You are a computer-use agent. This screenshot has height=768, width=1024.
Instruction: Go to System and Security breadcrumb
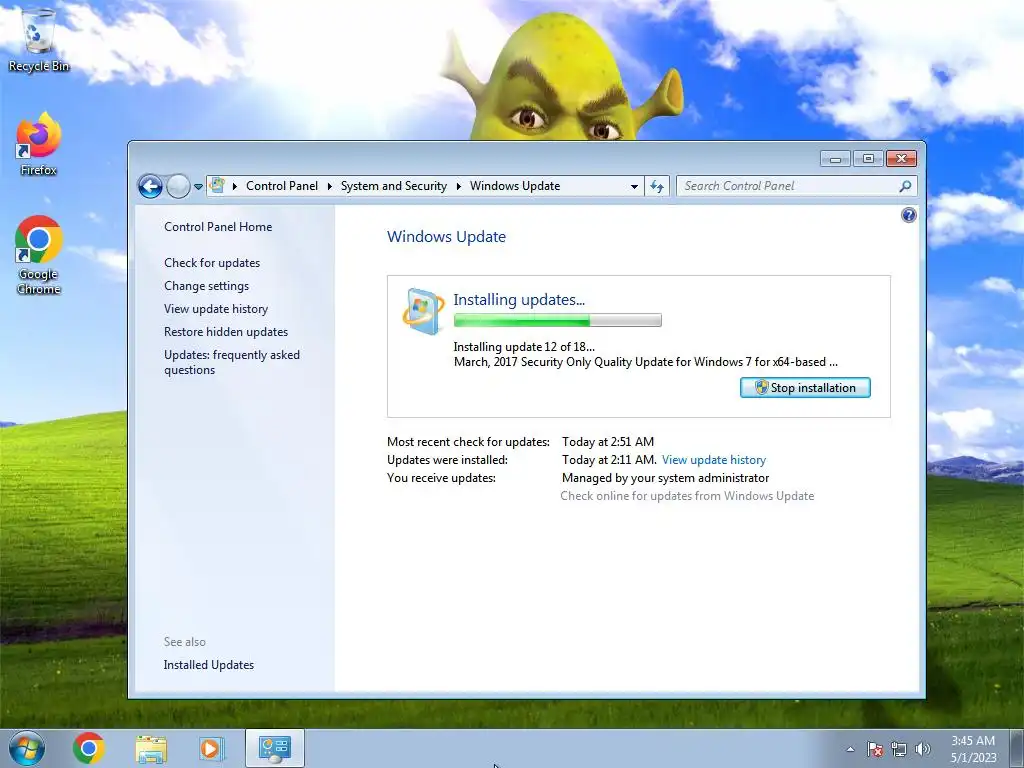(x=393, y=186)
